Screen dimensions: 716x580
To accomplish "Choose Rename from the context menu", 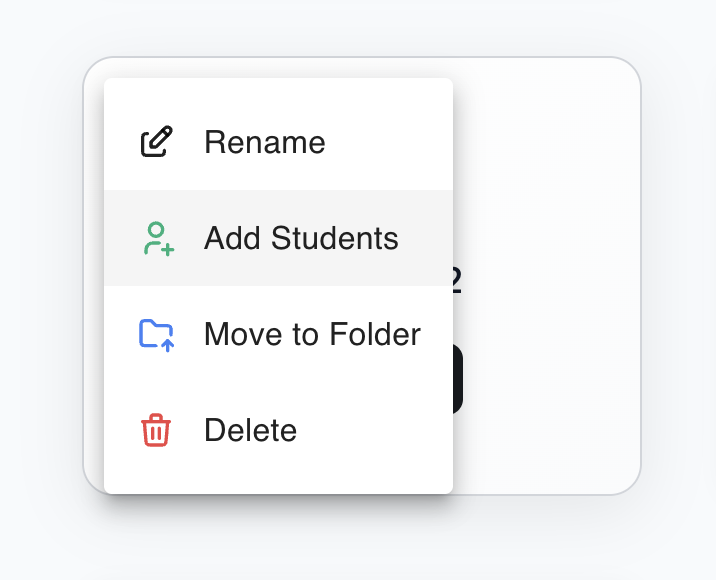I will point(279,142).
